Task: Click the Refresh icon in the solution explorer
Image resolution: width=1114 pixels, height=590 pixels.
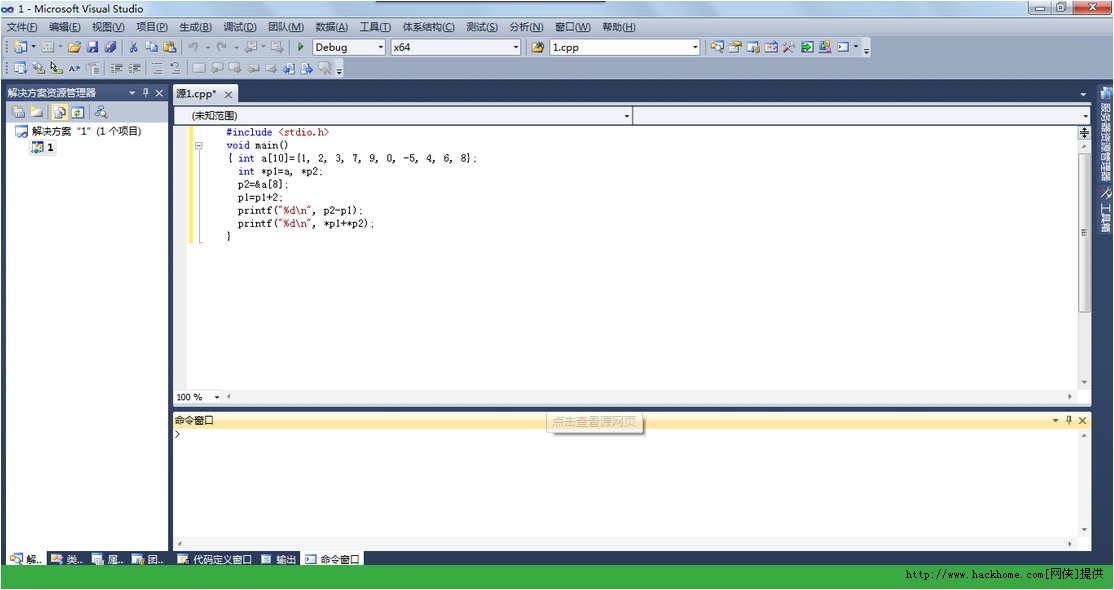Action: (77, 112)
